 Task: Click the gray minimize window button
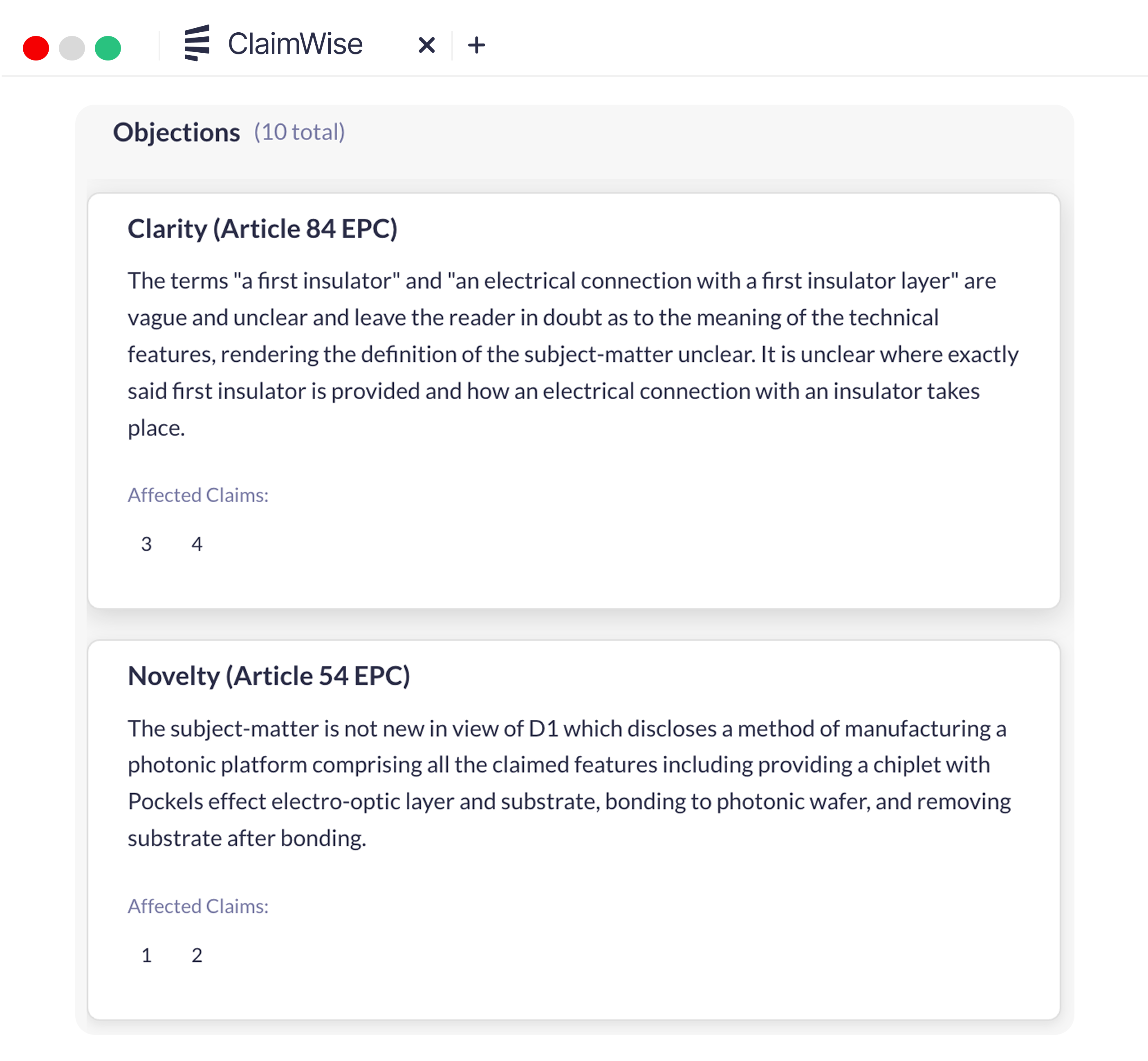point(72,48)
